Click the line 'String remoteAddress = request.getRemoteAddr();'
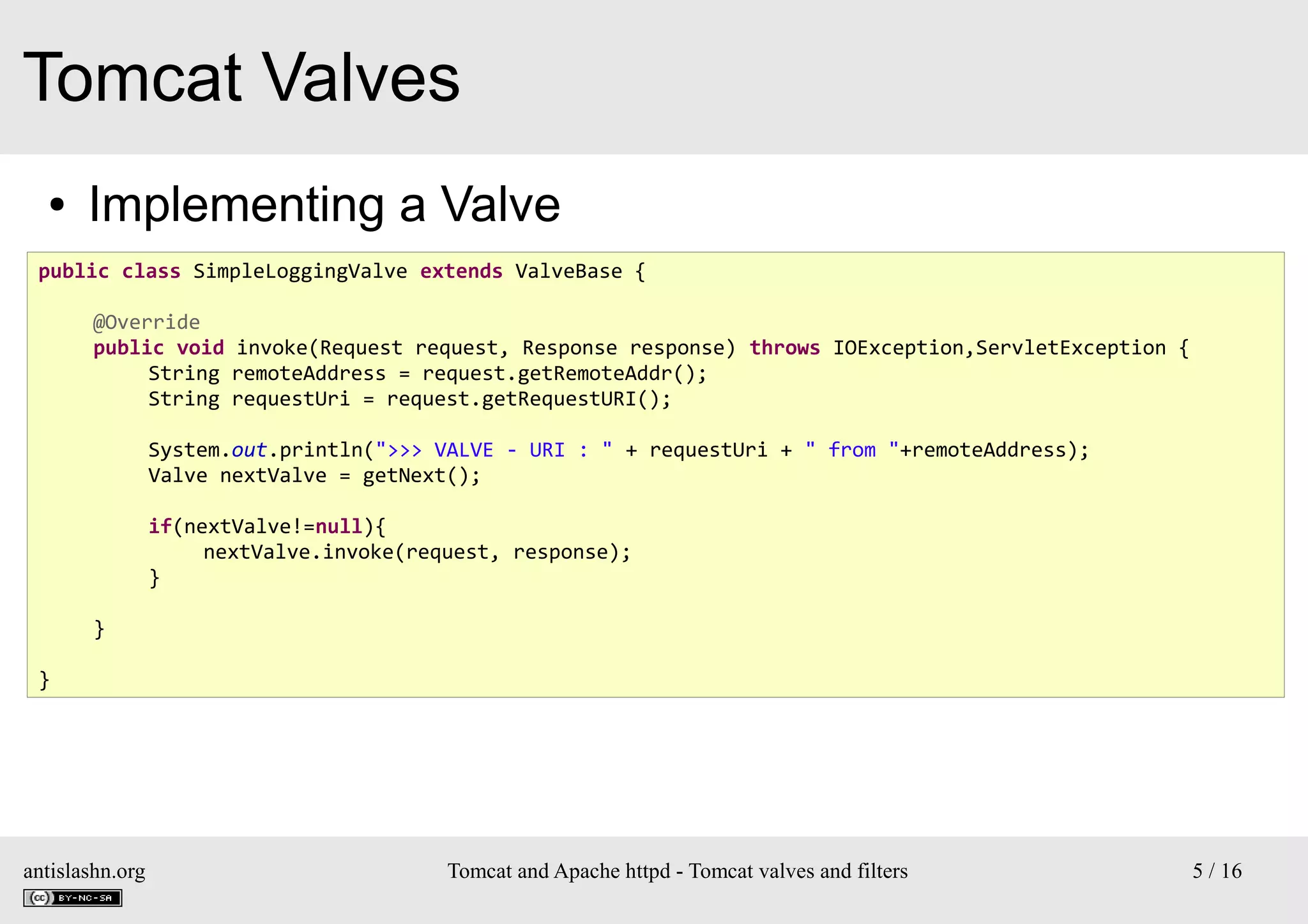 pos(428,374)
